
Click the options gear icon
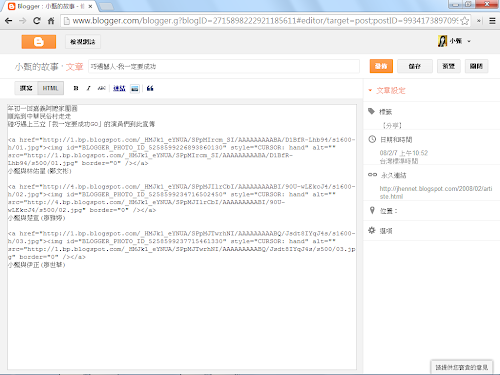pos(372,230)
